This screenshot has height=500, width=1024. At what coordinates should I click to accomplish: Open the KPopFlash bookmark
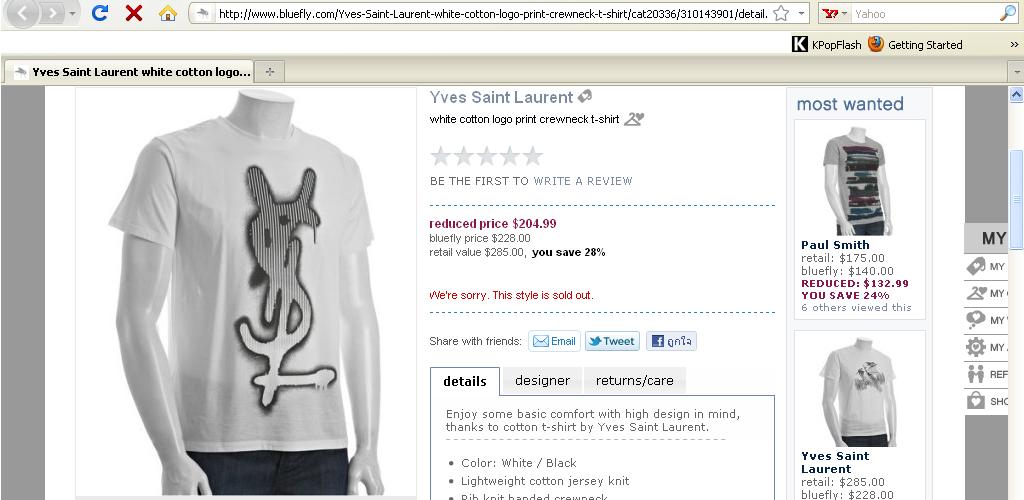pos(827,44)
